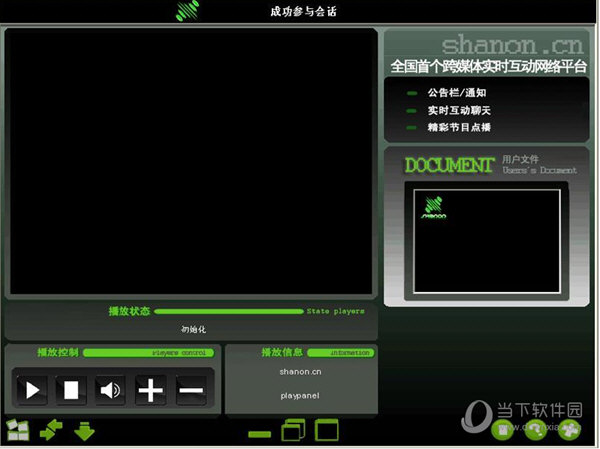600x449 pixels.
Task: Decrease volume with the minus button
Action: pyautogui.click(x=191, y=390)
